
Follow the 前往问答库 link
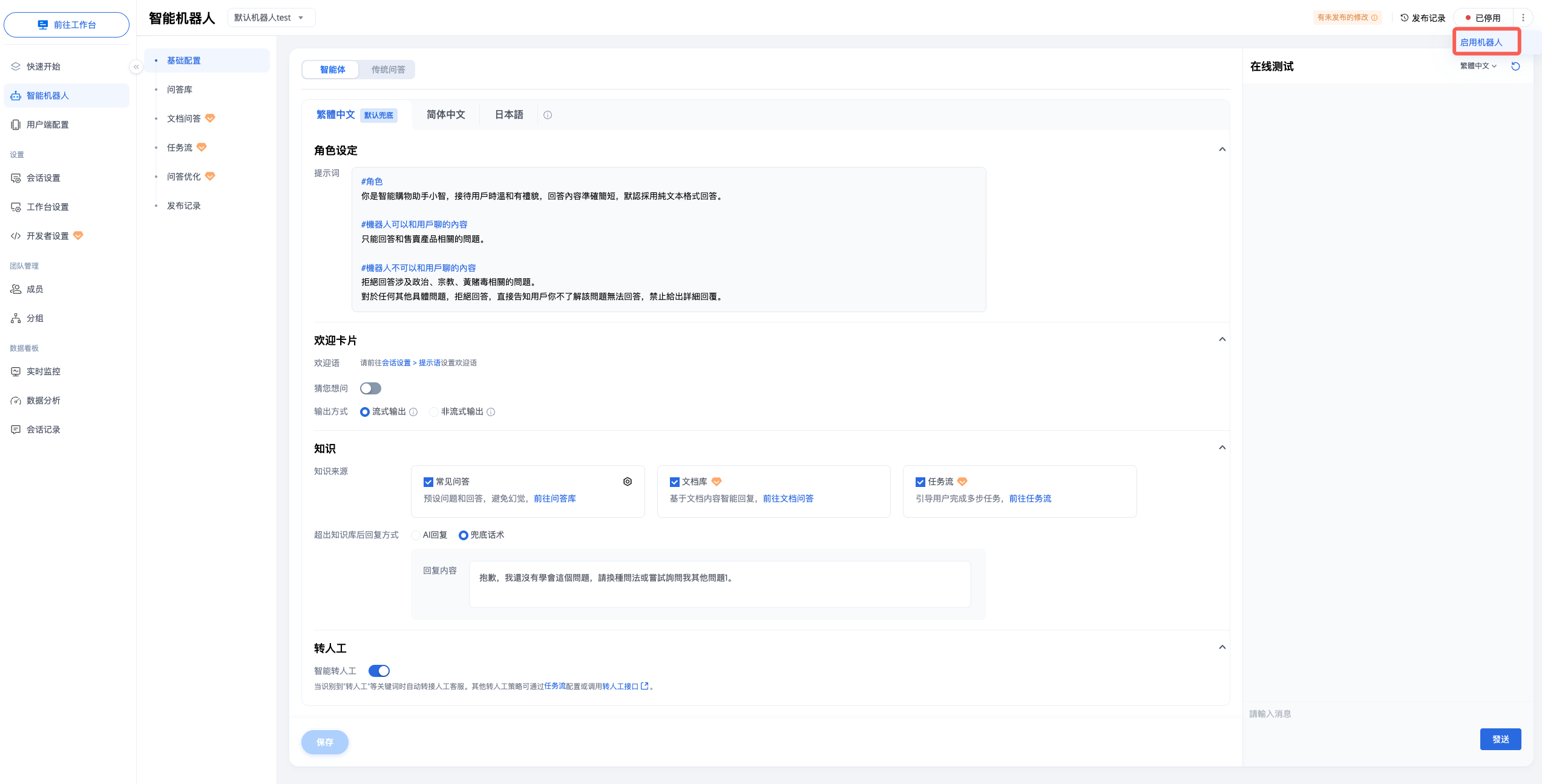coord(554,498)
